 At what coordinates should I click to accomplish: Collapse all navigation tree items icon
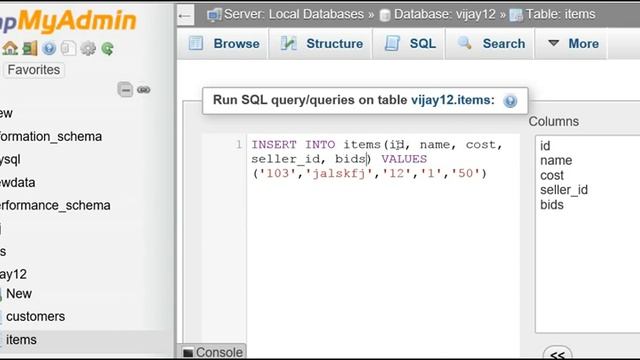pyautogui.click(x=125, y=89)
